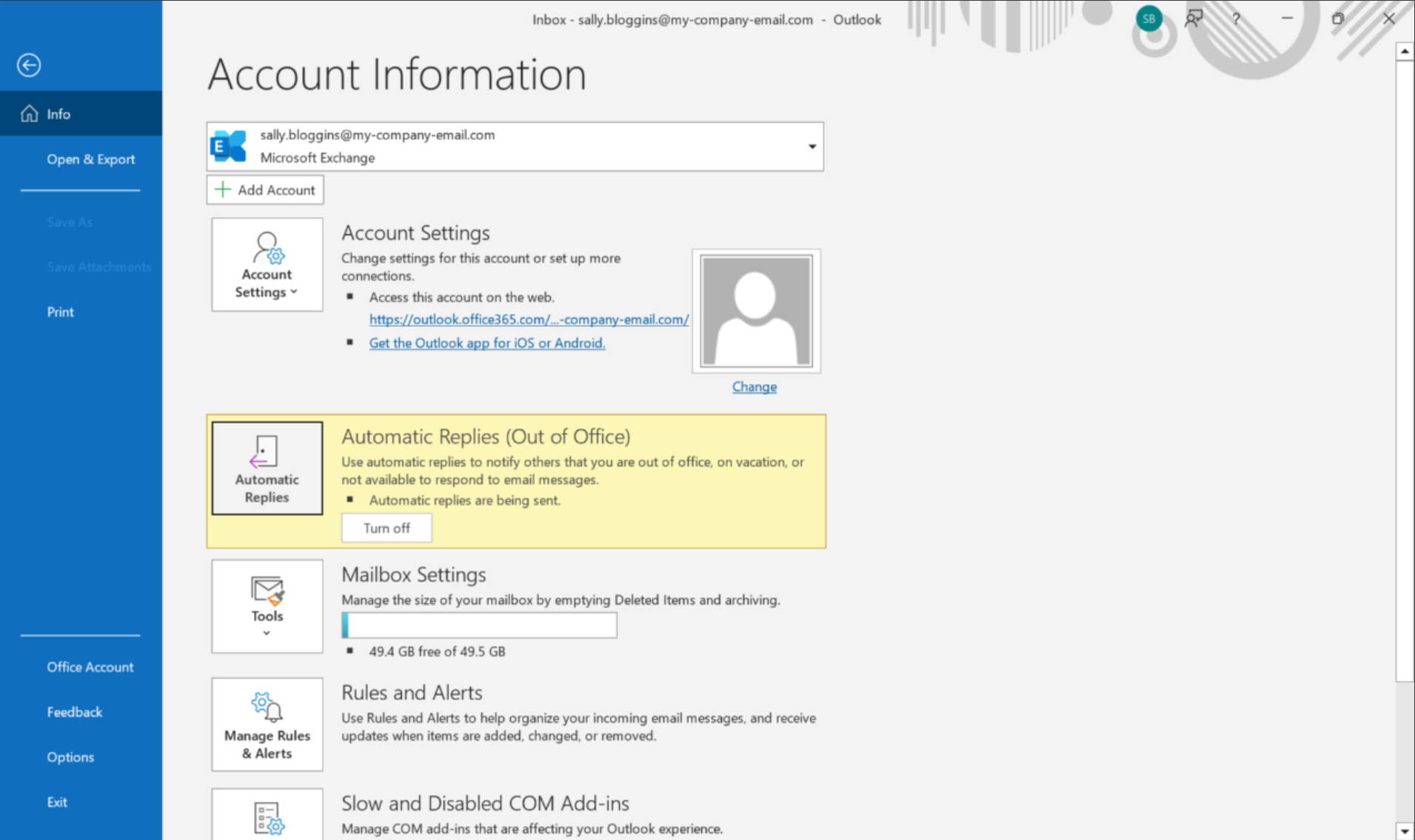Go to Office Account

(x=90, y=667)
